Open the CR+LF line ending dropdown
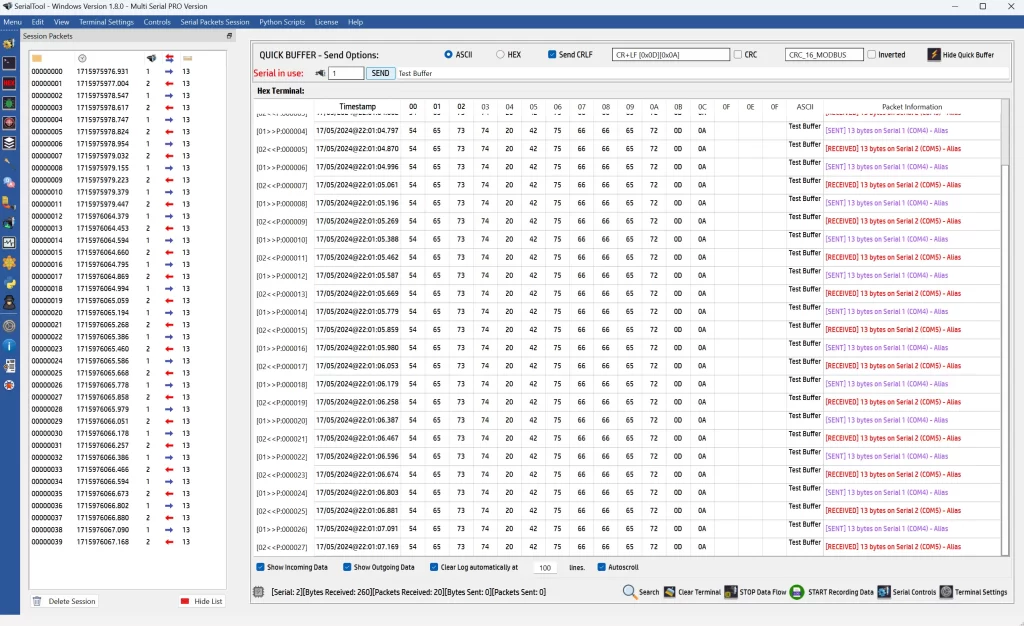Image resolution: width=1024 pixels, height=626 pixels. (671, 55)
